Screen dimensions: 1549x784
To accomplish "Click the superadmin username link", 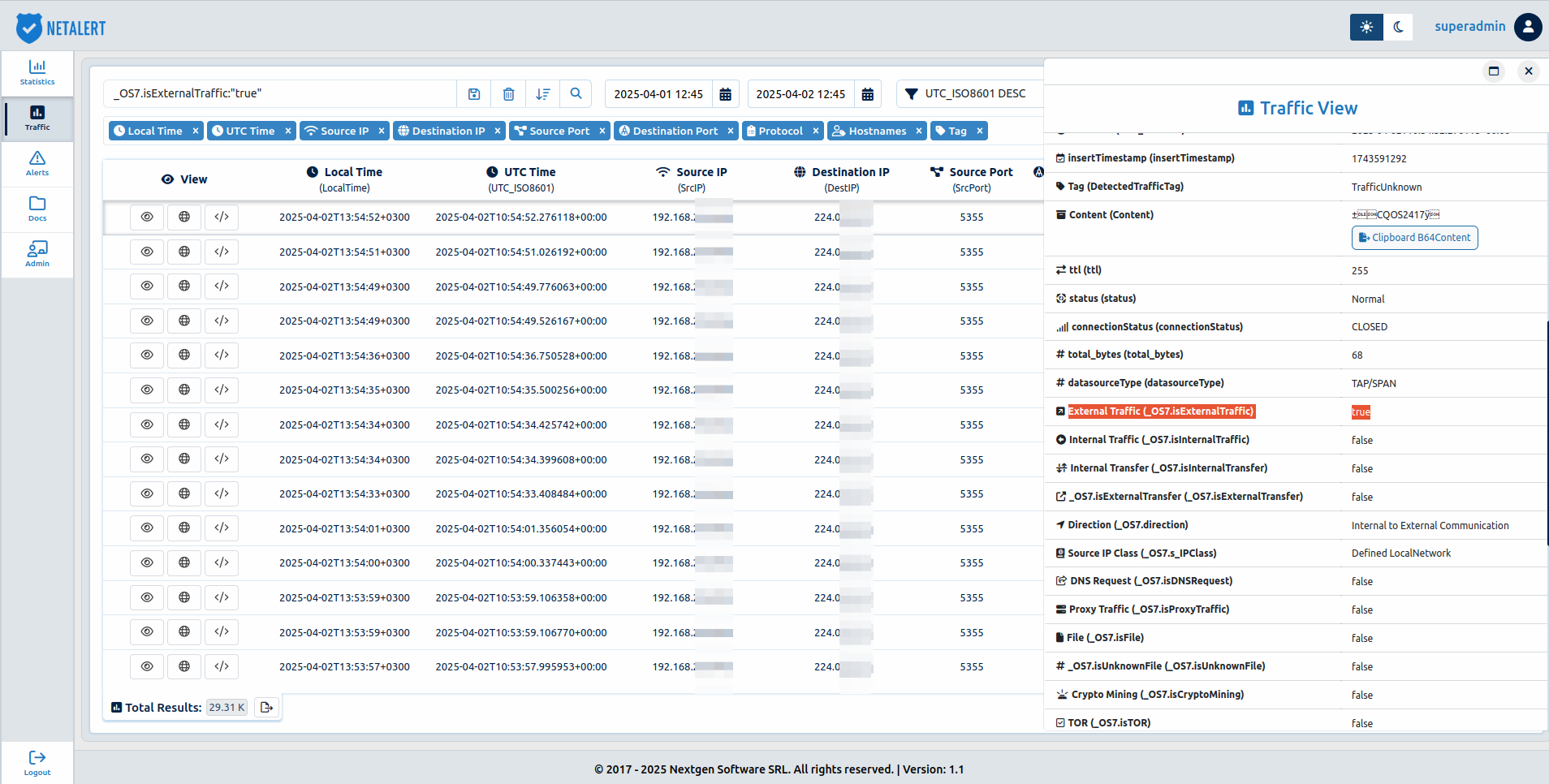I will [x=1469, y=27].
